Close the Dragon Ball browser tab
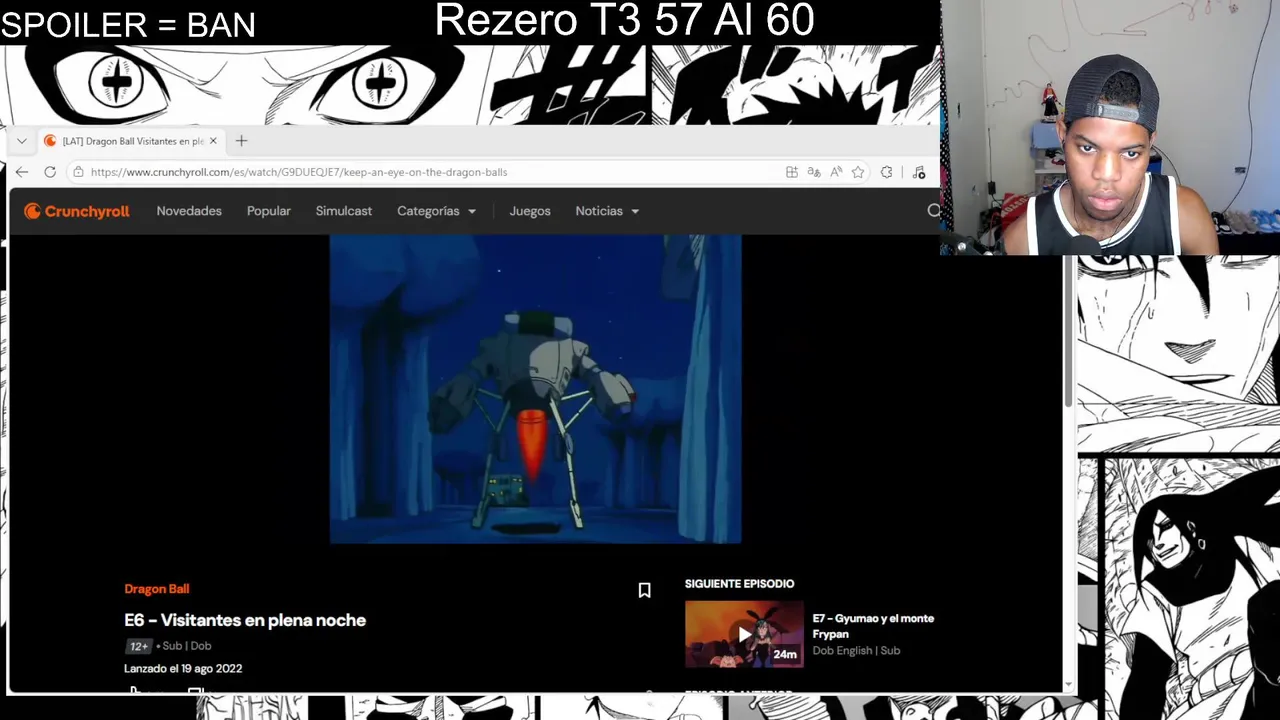The height and width of the screenshot is (720, 1280). (213, 141)
